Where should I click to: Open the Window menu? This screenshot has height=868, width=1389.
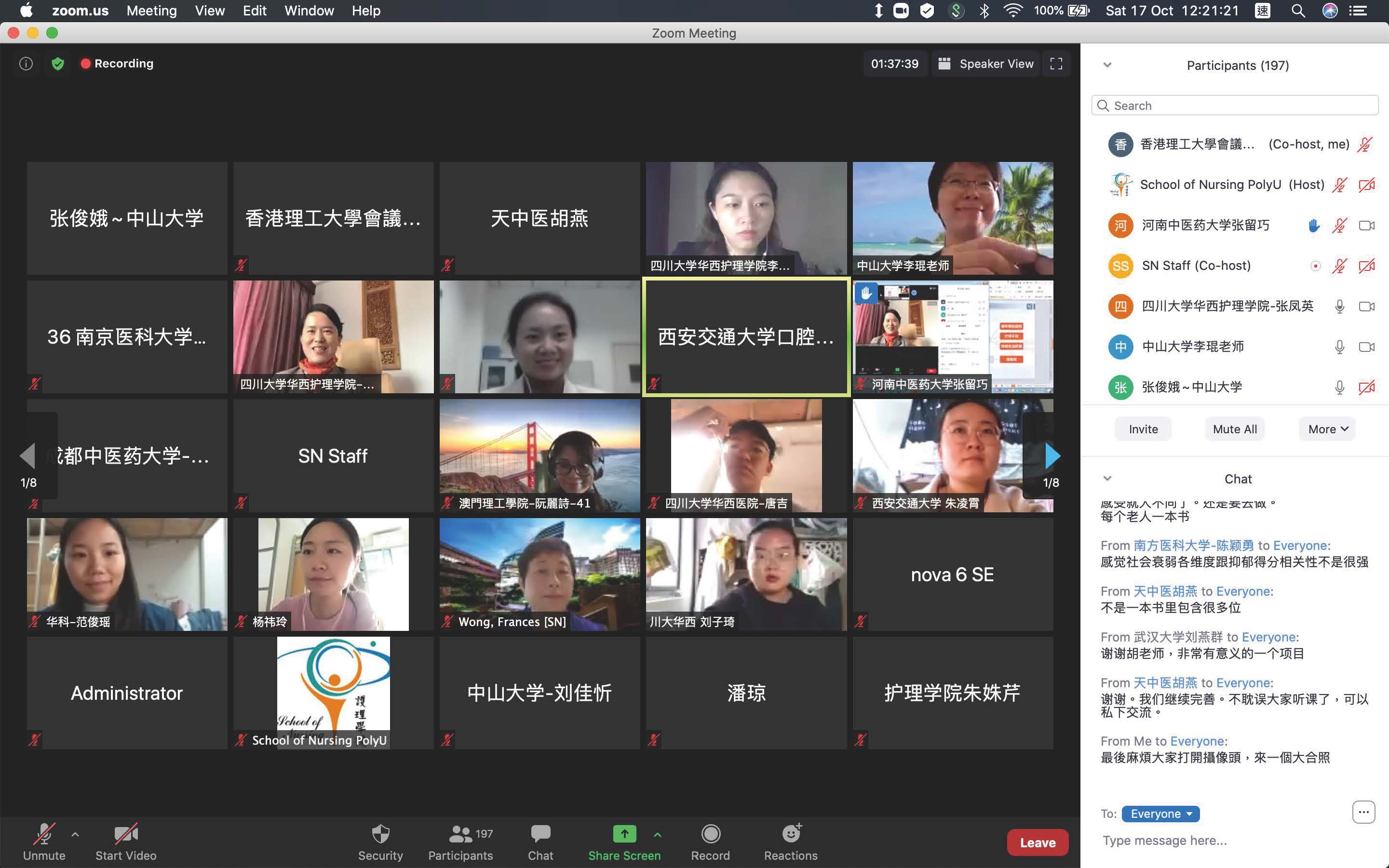[309, 10]
